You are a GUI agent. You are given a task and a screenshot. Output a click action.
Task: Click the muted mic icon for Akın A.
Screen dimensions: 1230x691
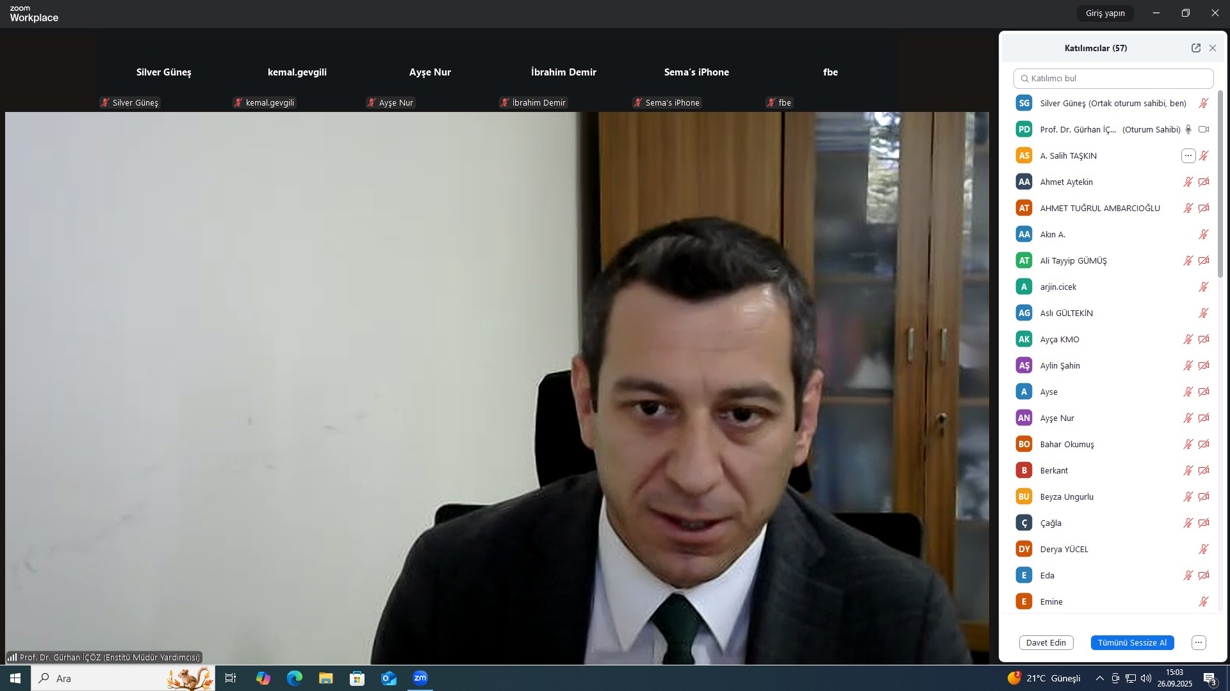coord(1204,235)
